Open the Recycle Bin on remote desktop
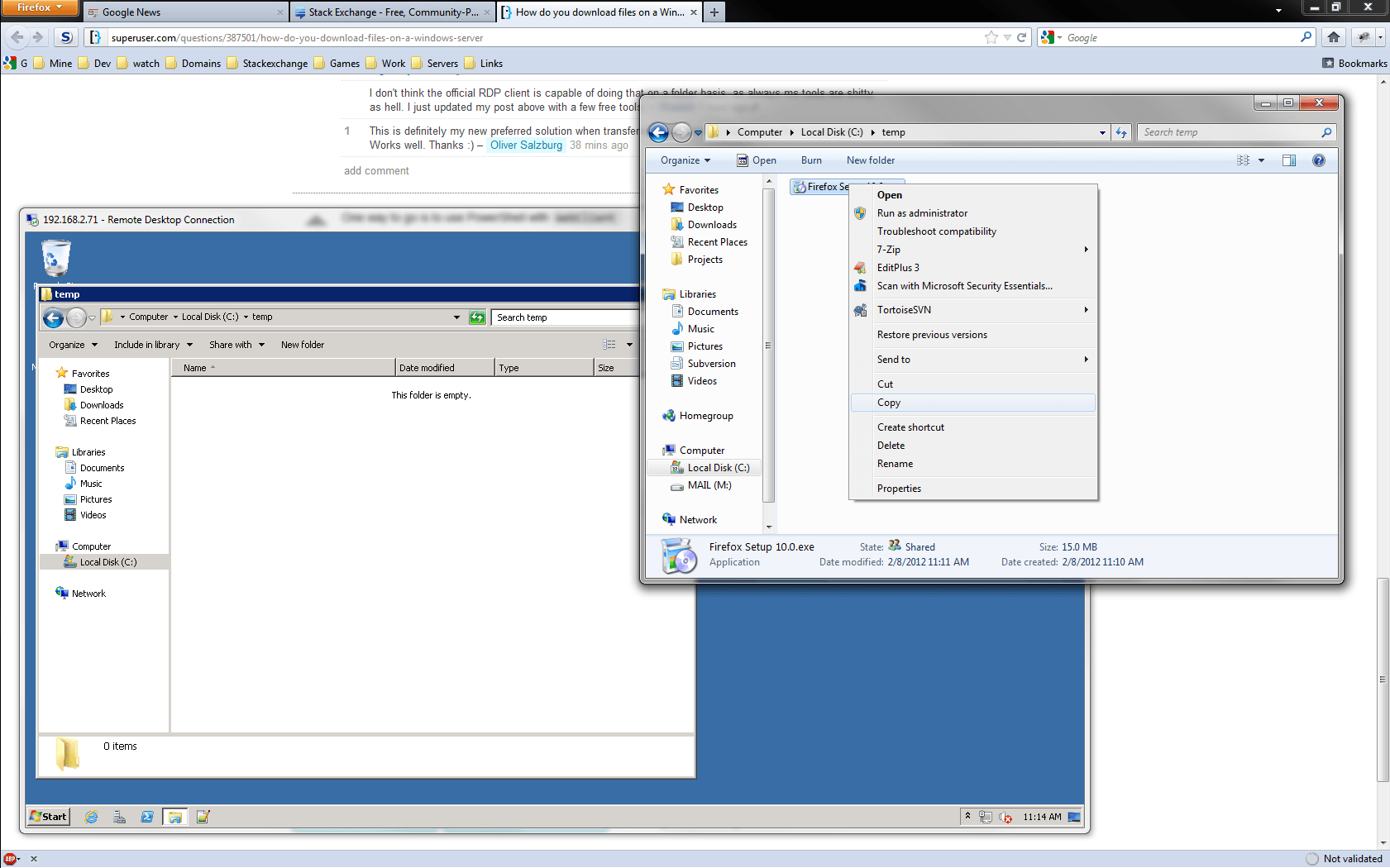The image size is (1390, 868). click(x=55, y=259)
